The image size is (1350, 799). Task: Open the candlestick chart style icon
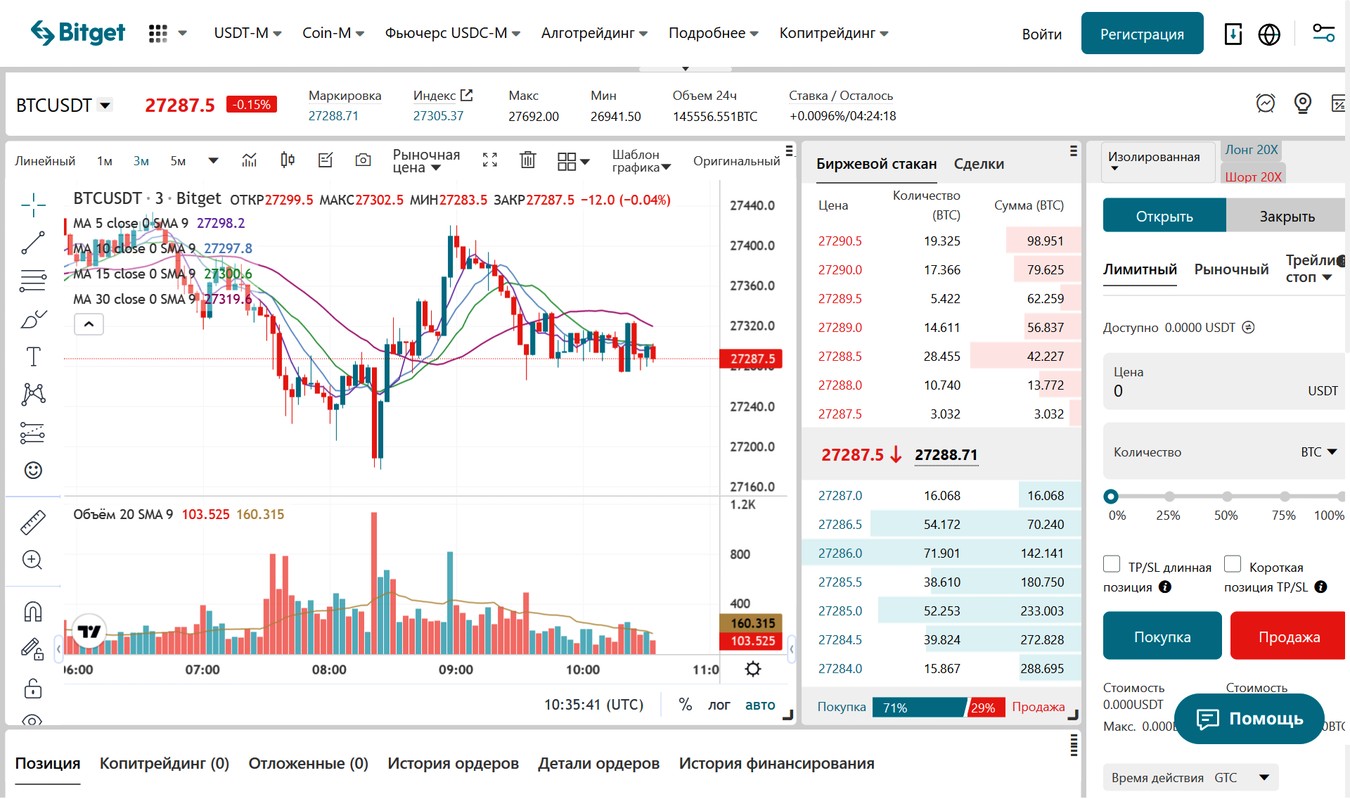288,160
